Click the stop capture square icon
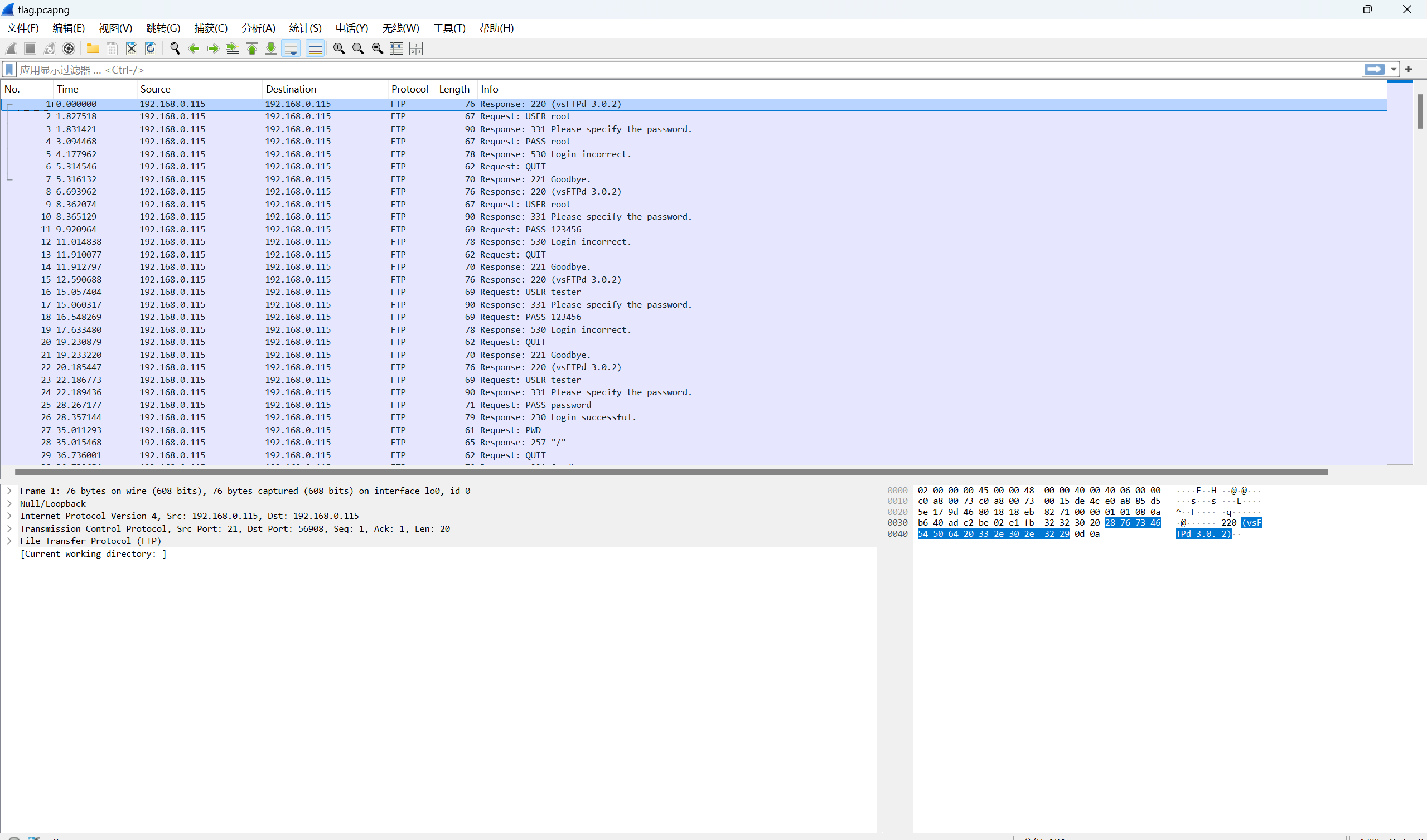The width and height of the screenshot is (1427, 840). pyautogui.click(x=31, y=48)
